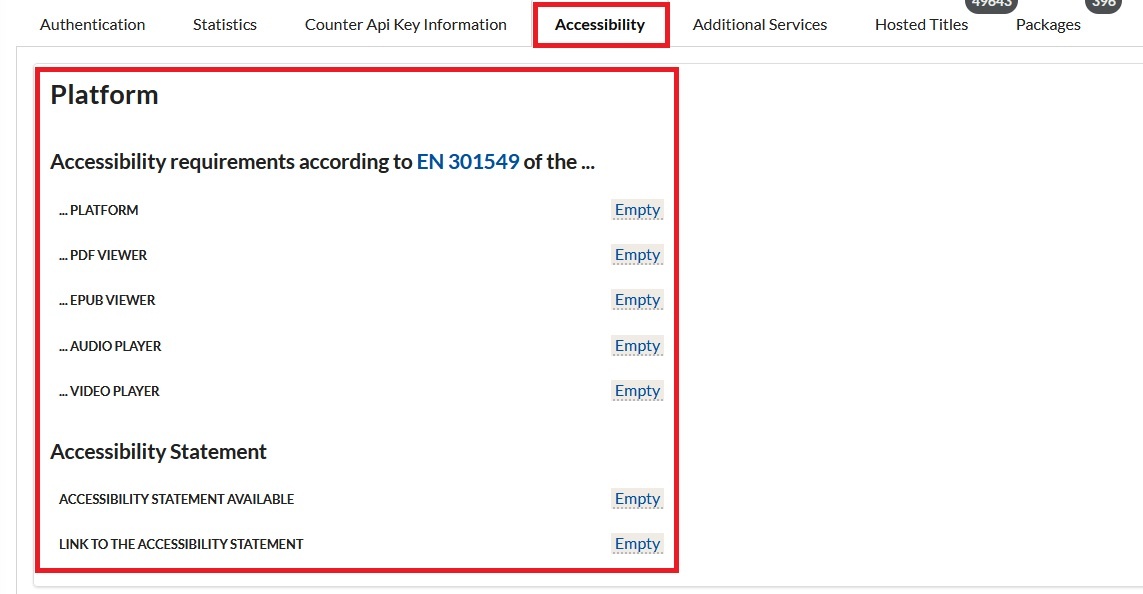Click the Accessibility Statement heading
Screen dimensions: 1143x594
pos(158,452)
